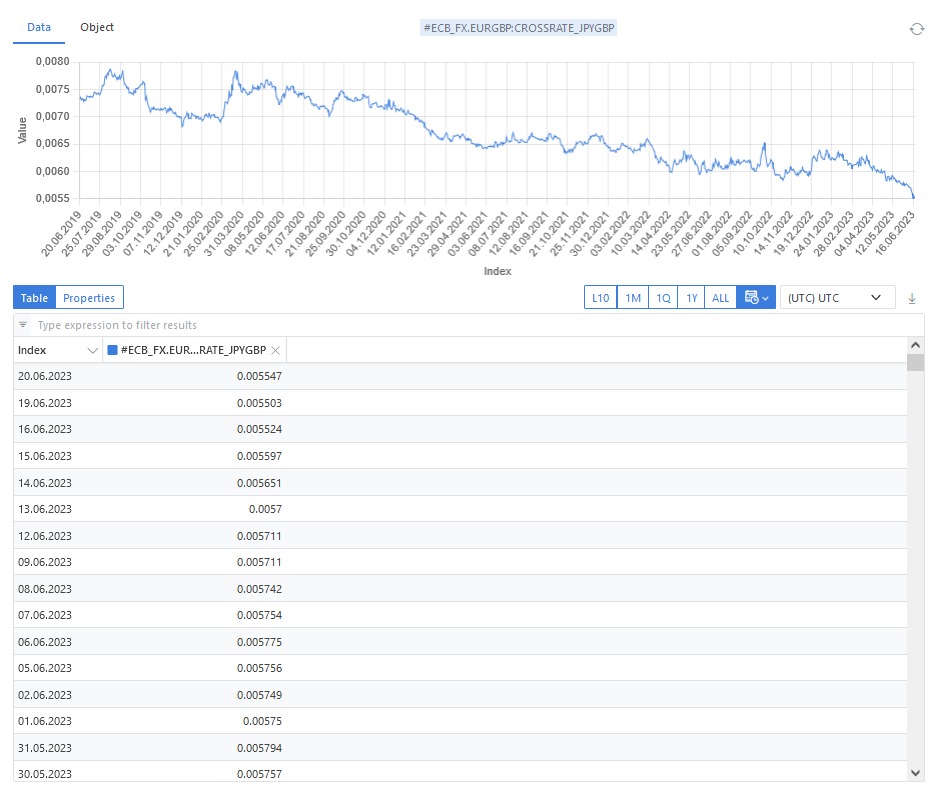The width and height of the screenshot is (942, 793).
Task: Switch to the Data tab
Action: (39, 27)
